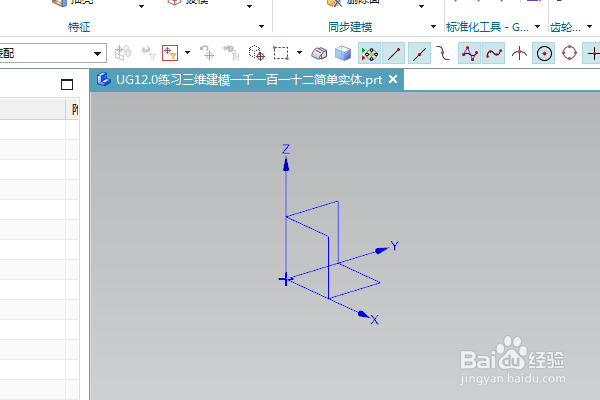Click the highlight hidden edges icon
600x400 pixels.
tap(319, 53)
